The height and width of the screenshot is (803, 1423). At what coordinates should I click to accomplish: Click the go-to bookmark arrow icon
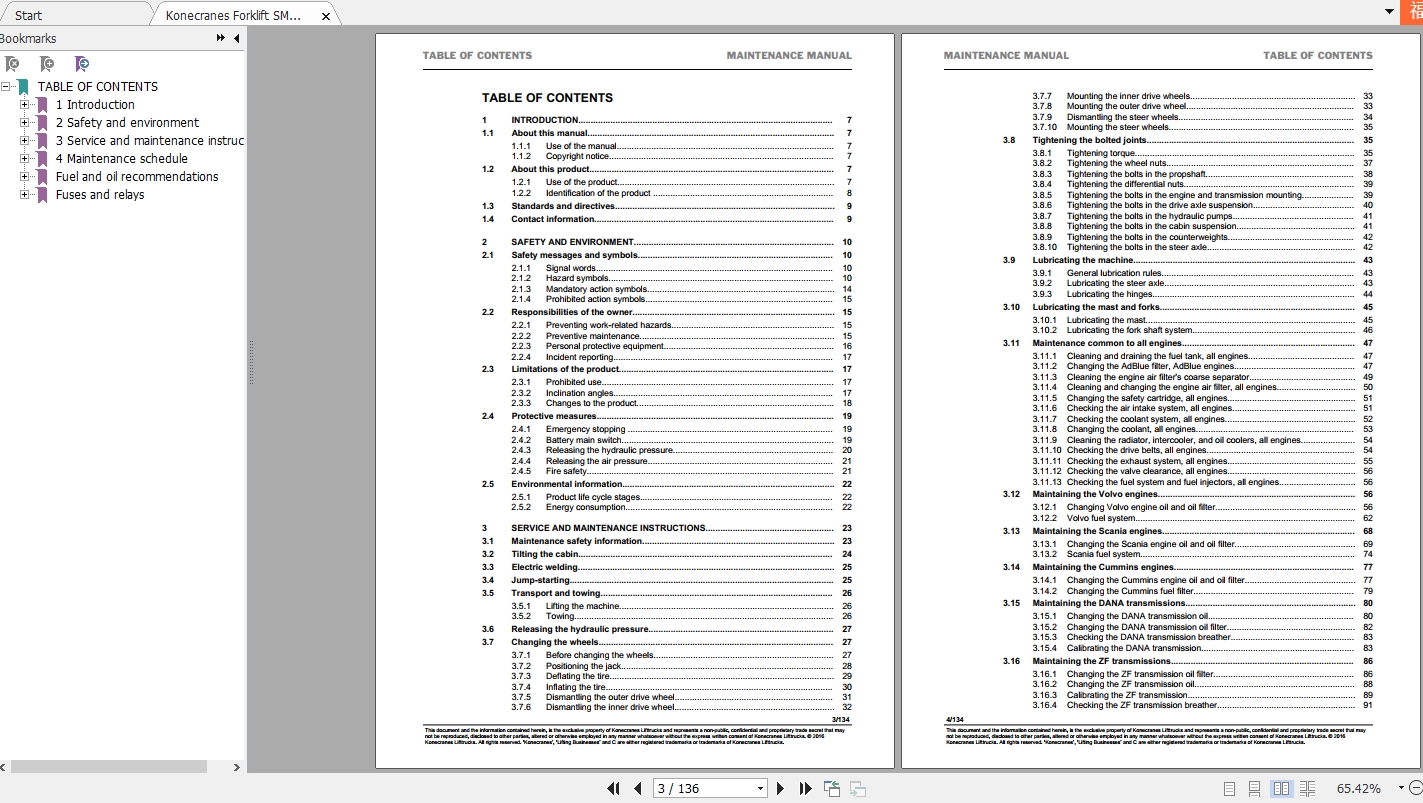(x=83, y=64)
